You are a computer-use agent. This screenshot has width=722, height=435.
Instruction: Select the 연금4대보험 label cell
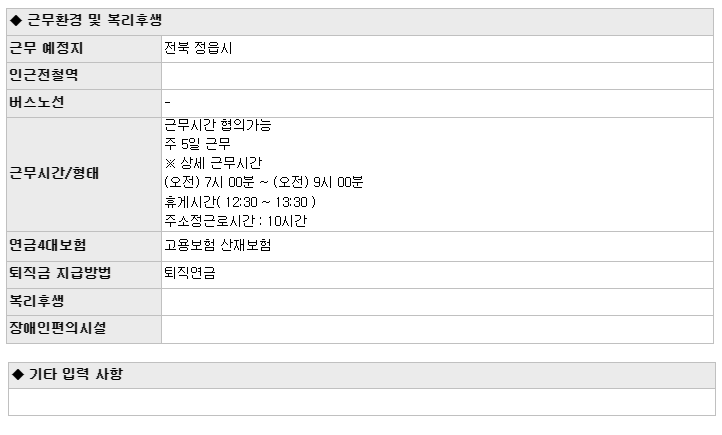84,247
